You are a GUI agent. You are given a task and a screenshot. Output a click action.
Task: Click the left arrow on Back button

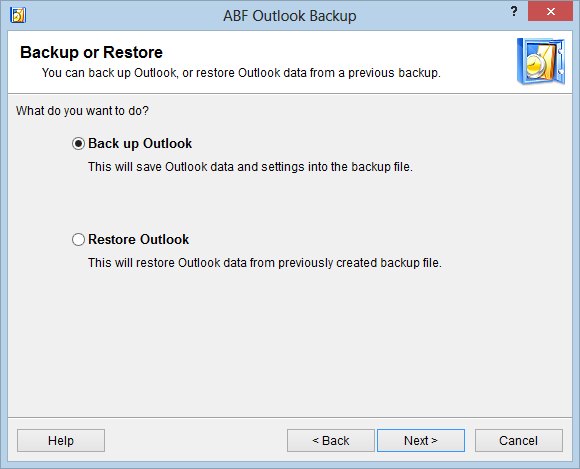(x=316, y=440)
